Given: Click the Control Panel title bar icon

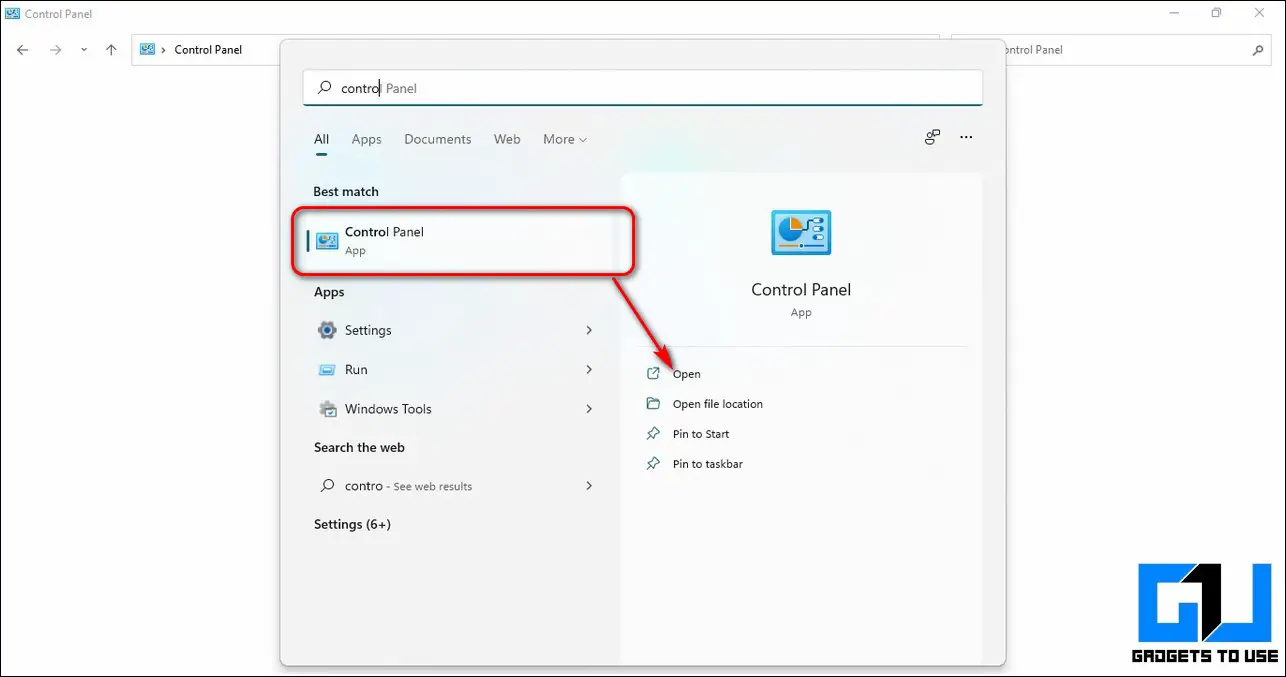Looking at the screenshot, I should tap(12, 14).
